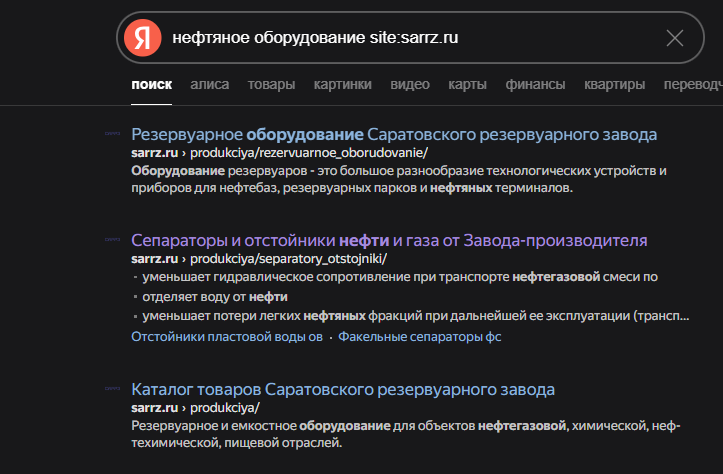The width and height of the screenshot is (723, 474).
Task: Open the товары tab
Action: coord(271,85)
